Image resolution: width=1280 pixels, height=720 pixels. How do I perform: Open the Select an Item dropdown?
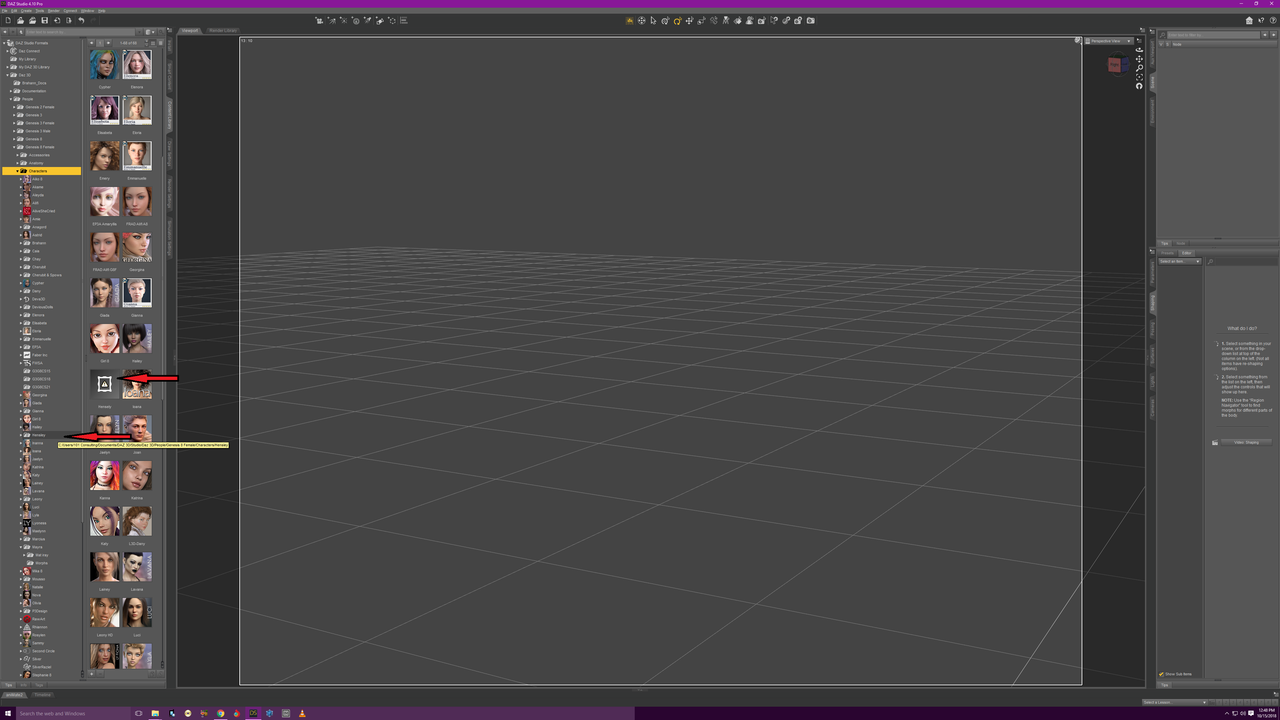click(1180, 261)
